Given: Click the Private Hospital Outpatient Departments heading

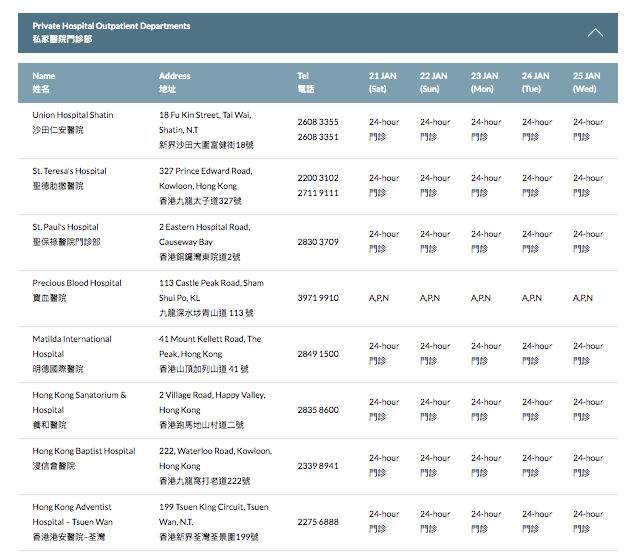Looking at the screenshot, I should [111, 26].
